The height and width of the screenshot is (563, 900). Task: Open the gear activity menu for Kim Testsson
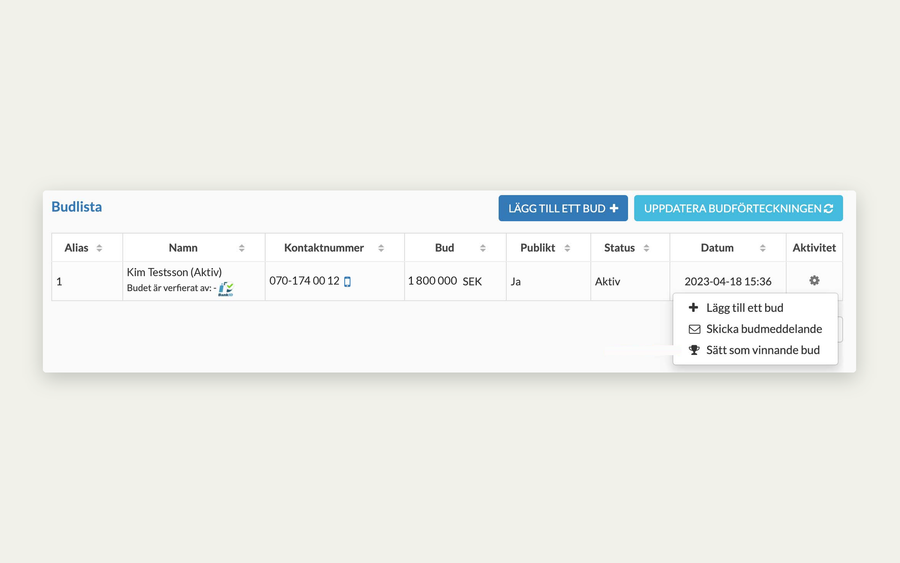pyautogui.click(x=814, y=281)
